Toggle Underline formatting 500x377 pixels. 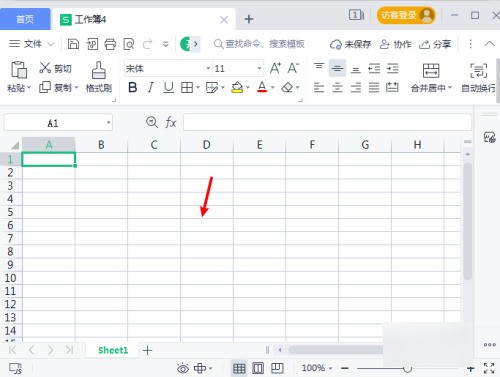(169, 88)
